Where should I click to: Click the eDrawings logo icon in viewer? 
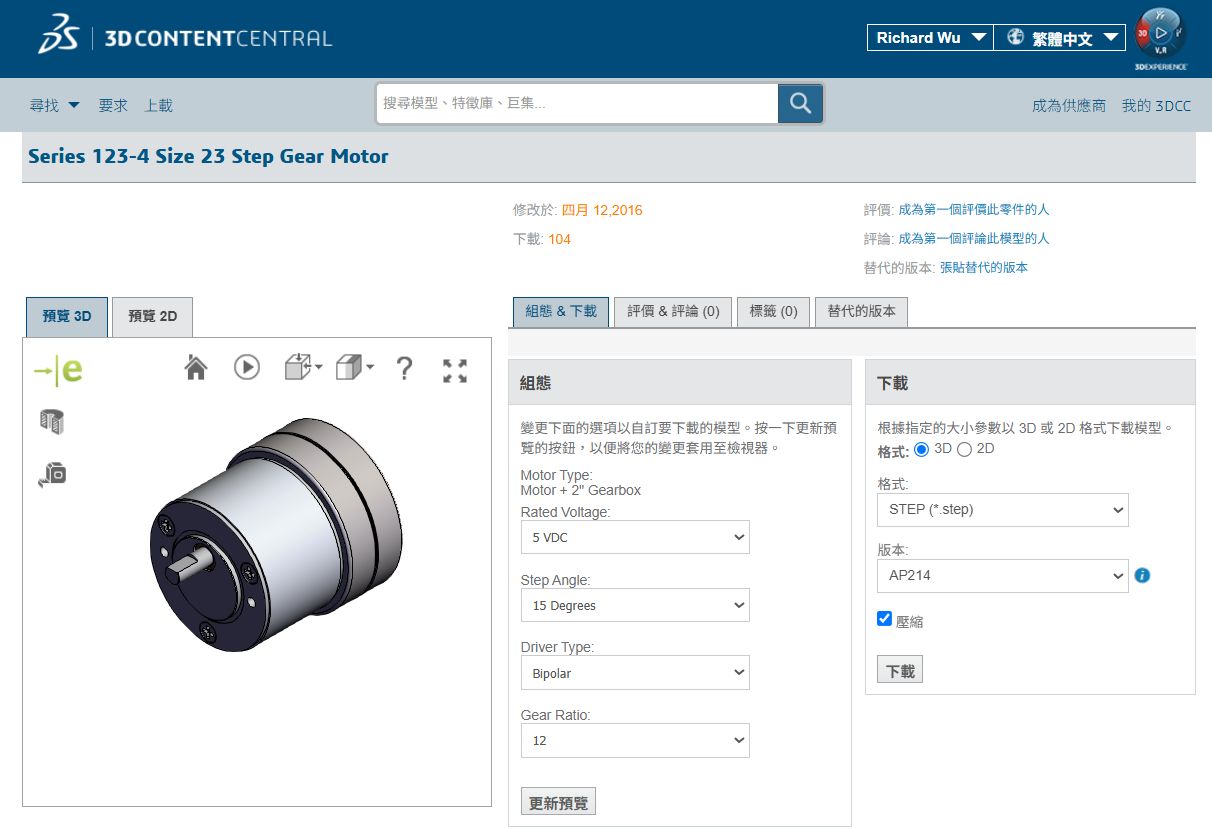point(59,371)
